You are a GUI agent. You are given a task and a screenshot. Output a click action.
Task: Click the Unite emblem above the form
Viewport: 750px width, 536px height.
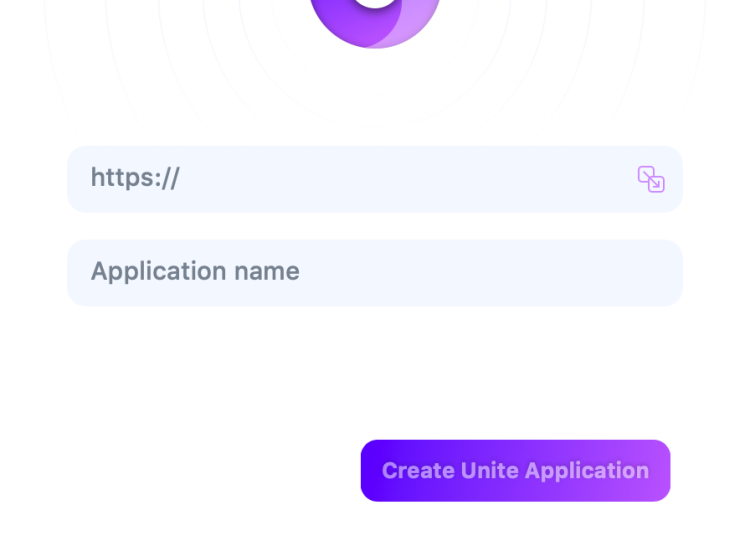click(375, 20)
